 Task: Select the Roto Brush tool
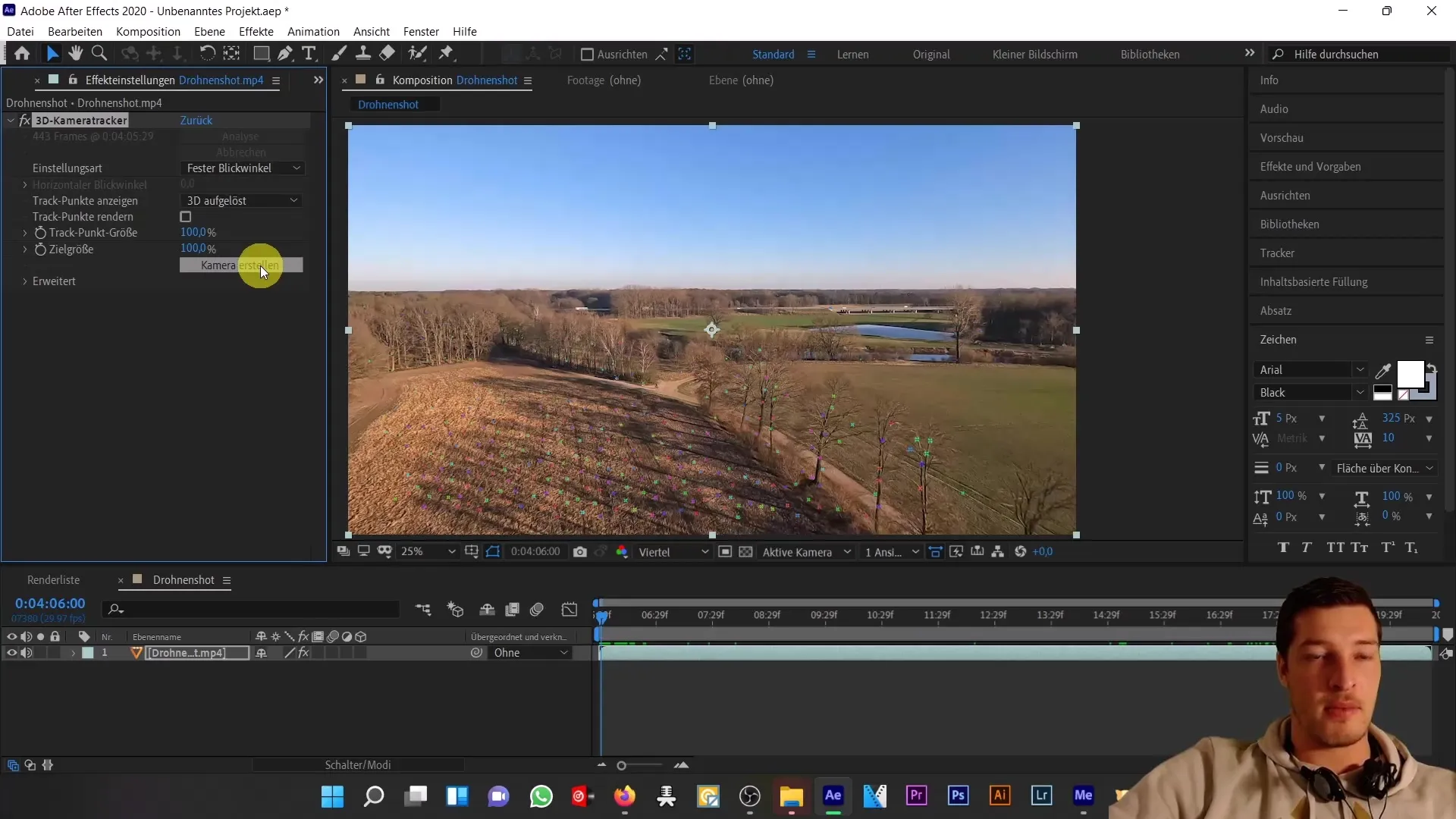point(417,54)
